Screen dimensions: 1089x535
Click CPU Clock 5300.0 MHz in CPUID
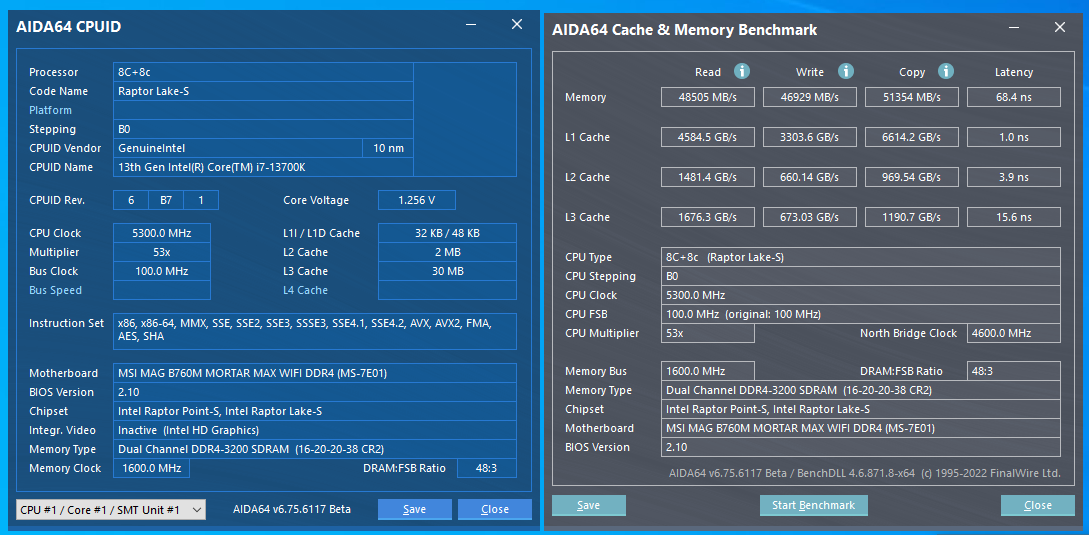click(162, 233)
